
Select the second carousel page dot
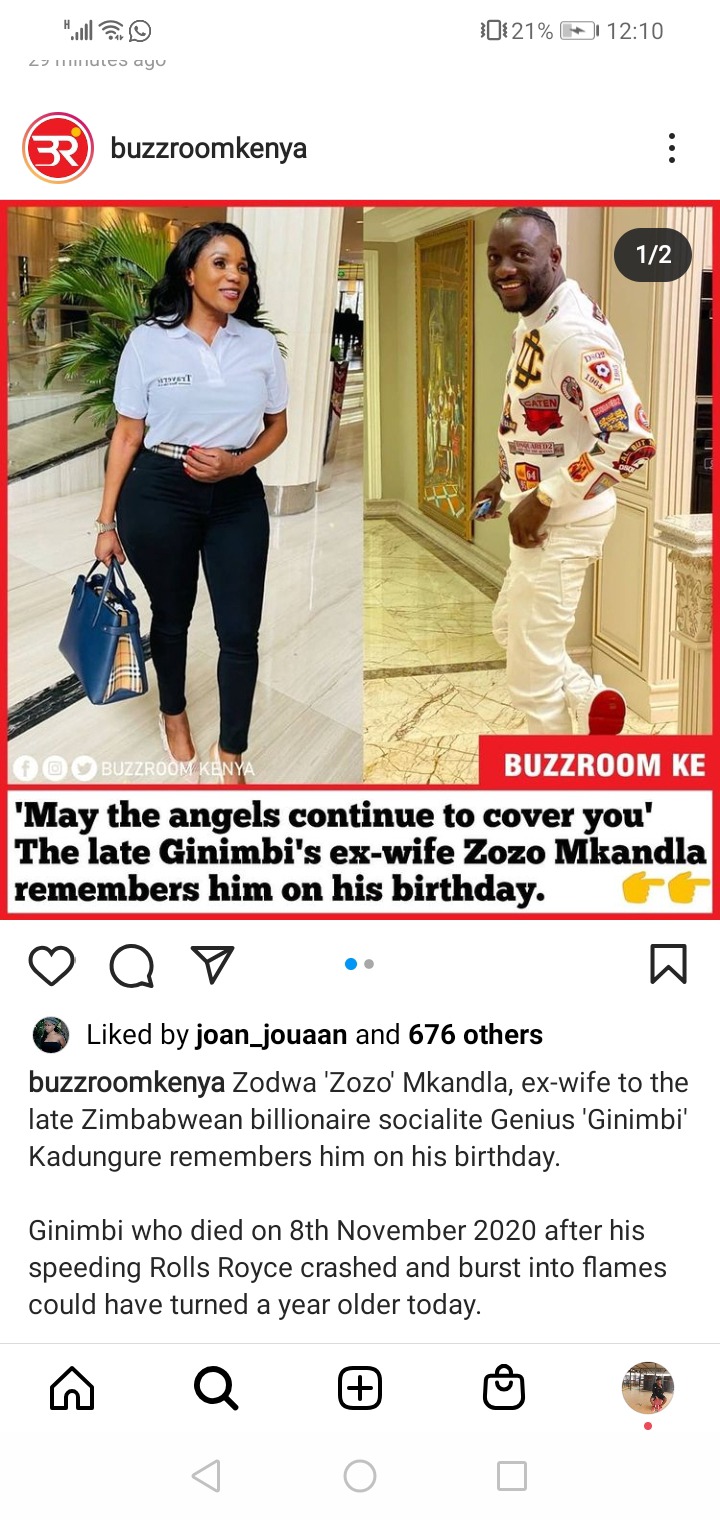[369, 964]
